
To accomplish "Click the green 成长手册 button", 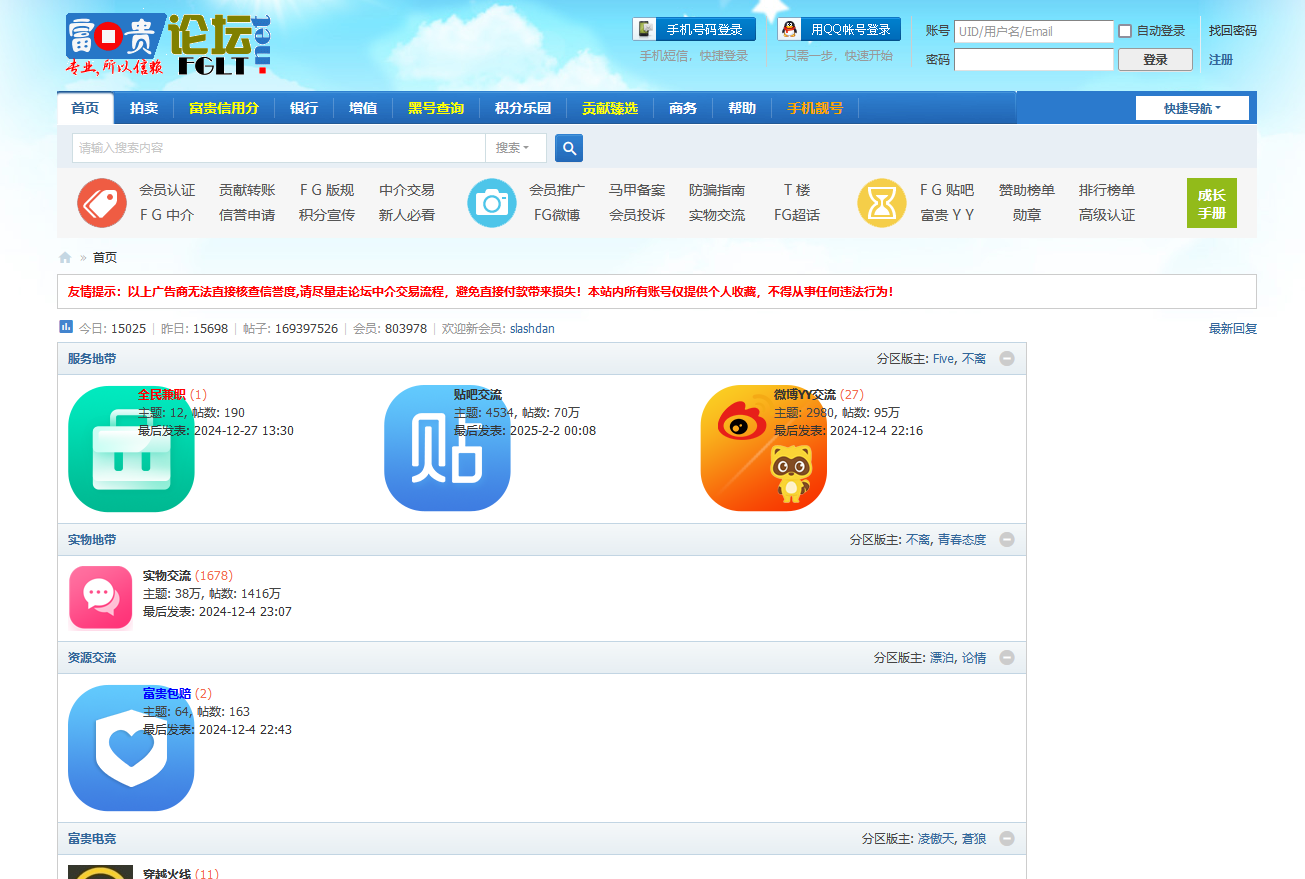I will (1211, 203).
